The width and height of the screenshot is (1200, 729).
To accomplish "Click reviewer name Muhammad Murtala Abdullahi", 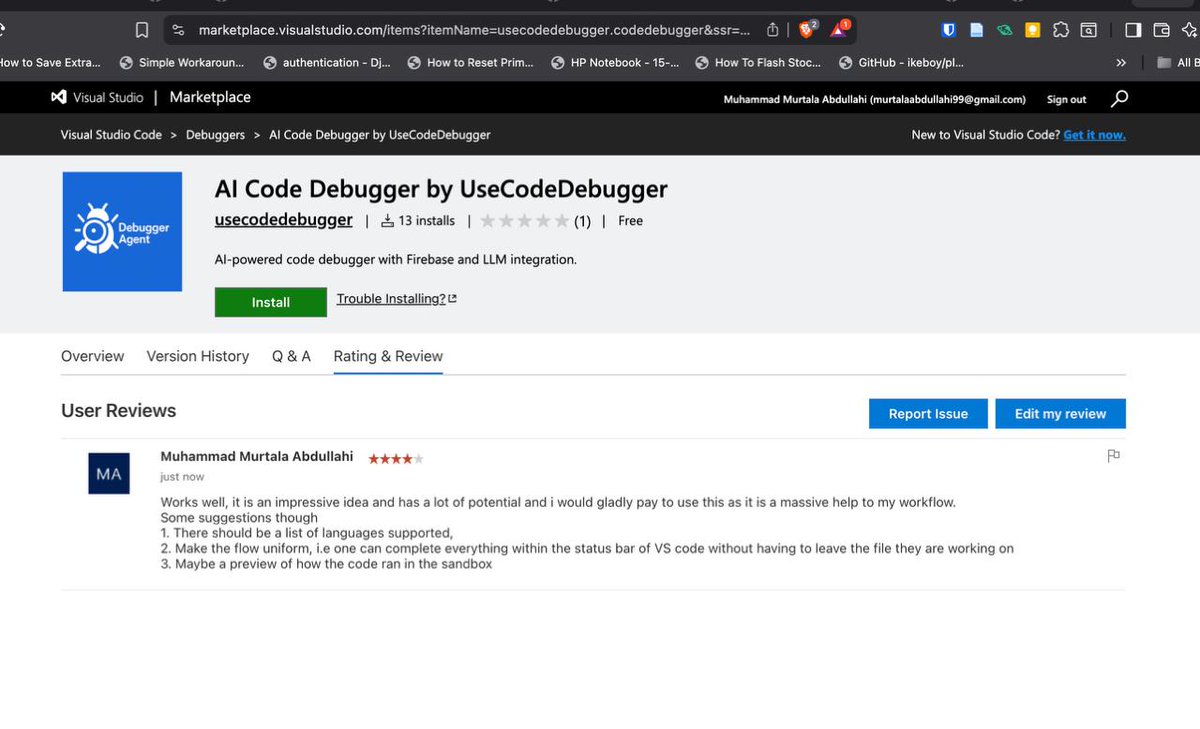I will click(257, 456).
